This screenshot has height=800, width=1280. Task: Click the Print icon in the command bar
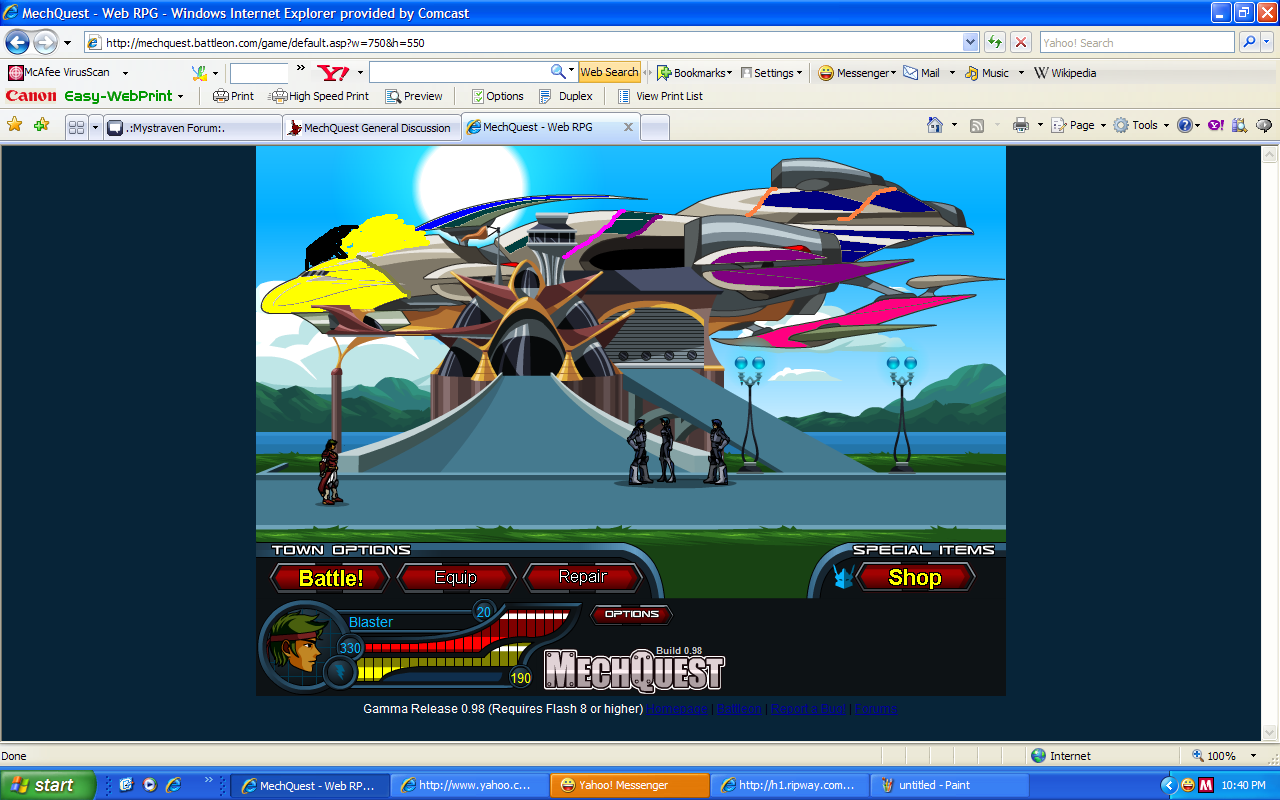(1020, 125)
